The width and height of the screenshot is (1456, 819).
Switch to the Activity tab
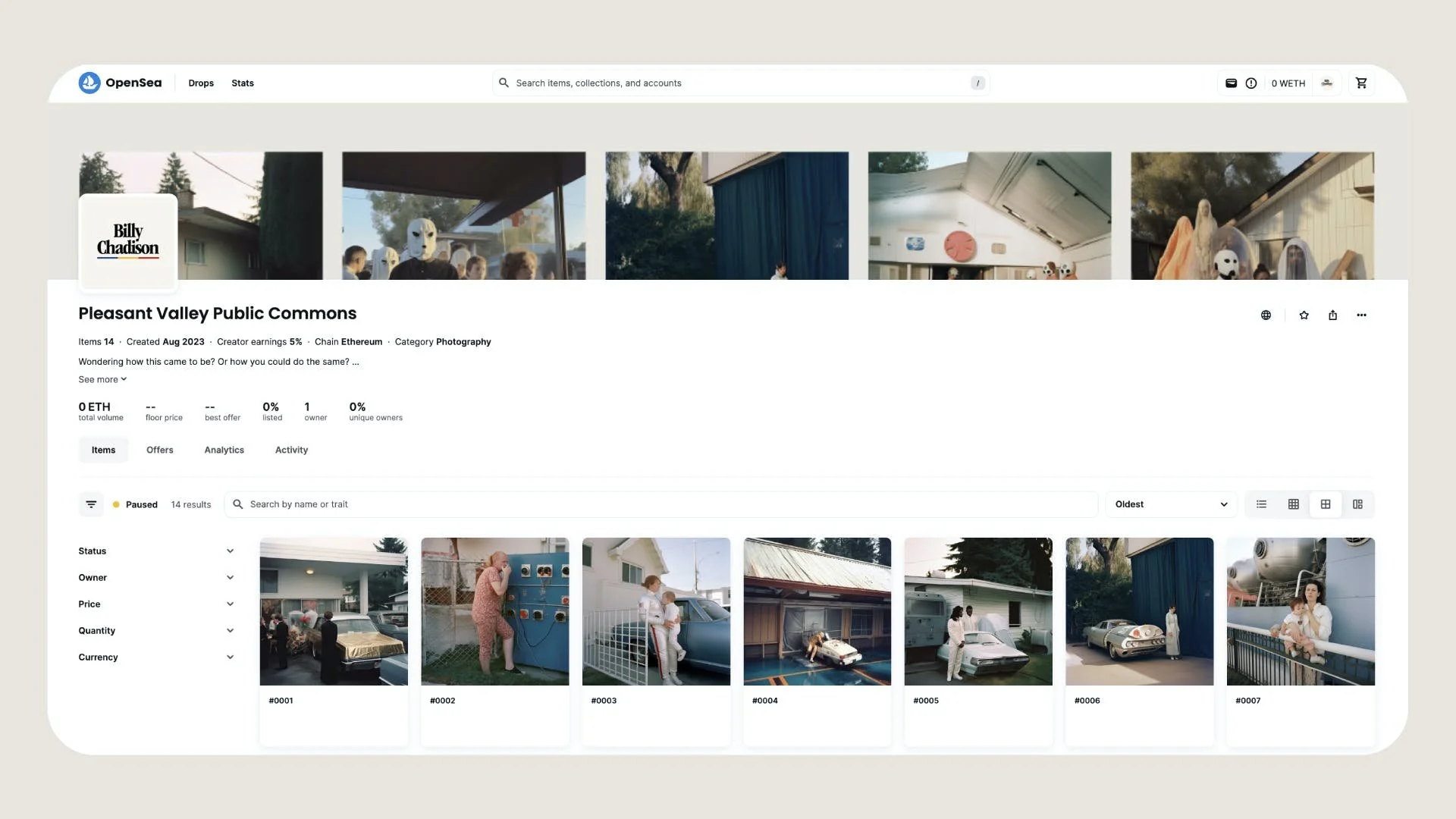click(291, 450)
